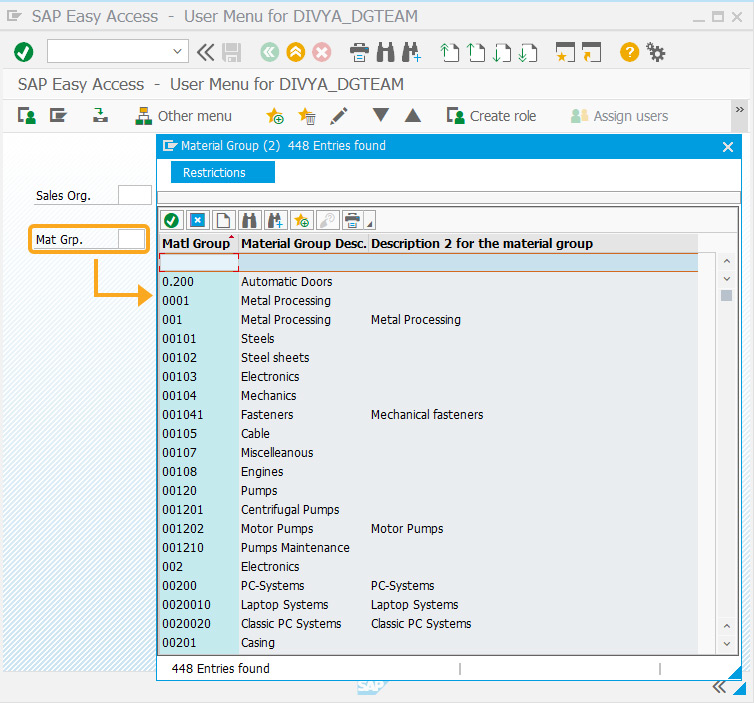Go to Previous Page icon
Screen dimensions: 754x703
coord(476,52)
